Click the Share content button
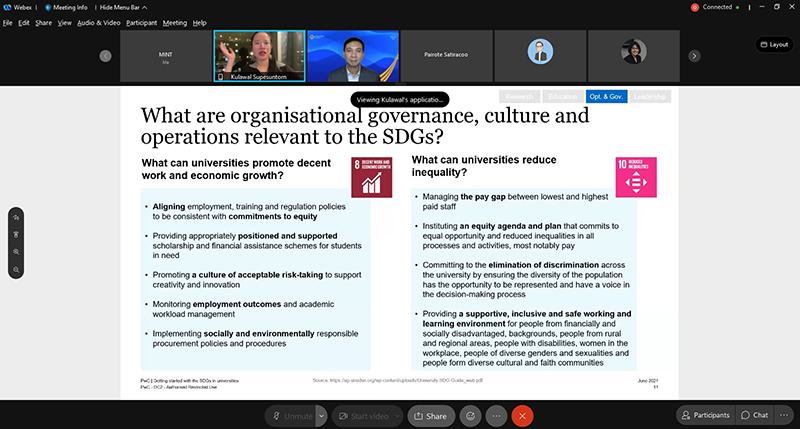 point(431,415)
